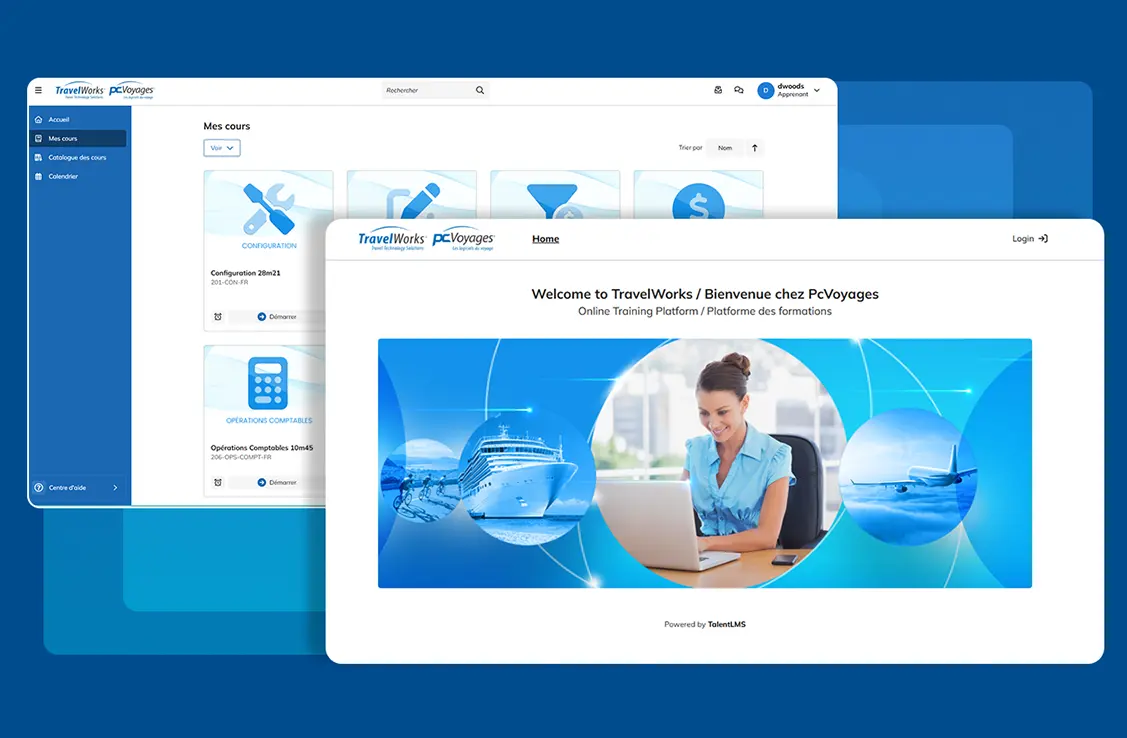1127x738 pixels.
Task: Open the messages inbox icon
Action: (718, 91)
